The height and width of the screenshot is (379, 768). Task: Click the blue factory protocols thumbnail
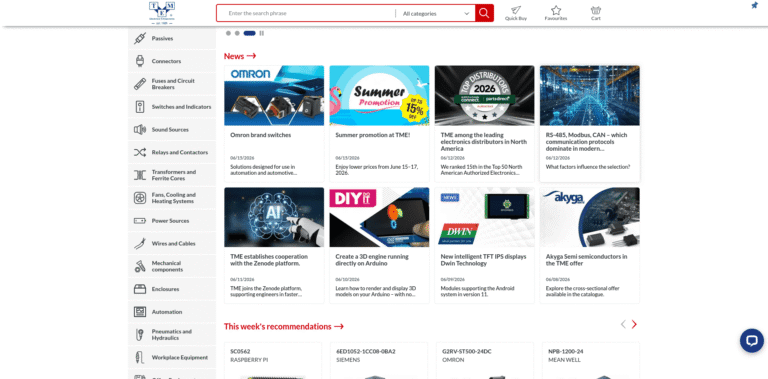coord(590,95)
